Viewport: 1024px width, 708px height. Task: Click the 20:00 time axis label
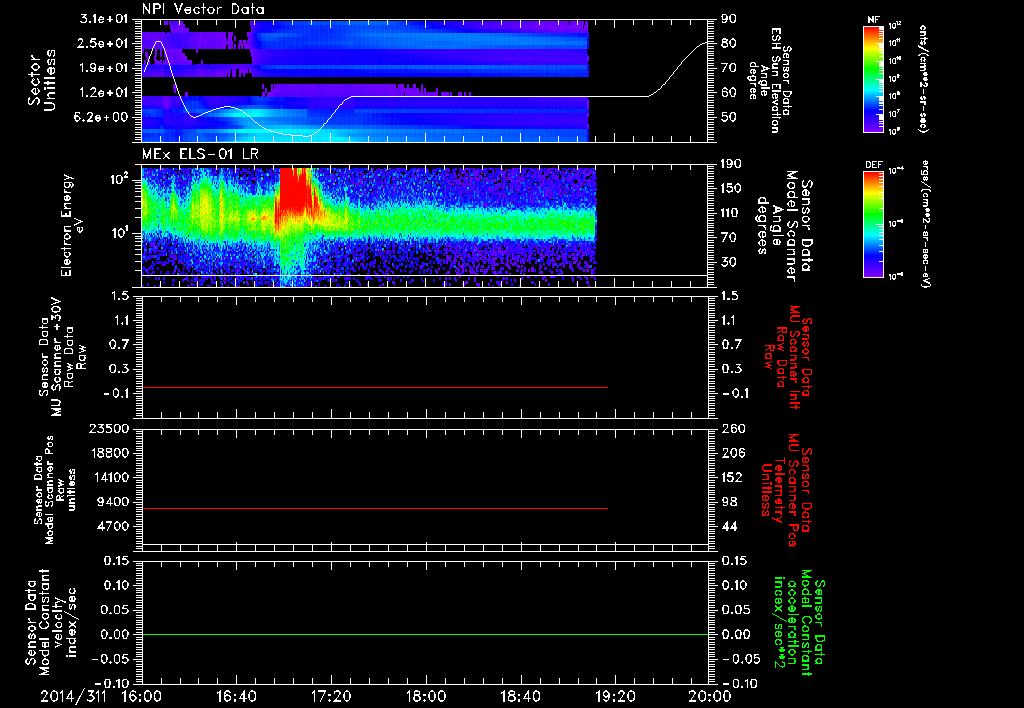pos(710,697)
